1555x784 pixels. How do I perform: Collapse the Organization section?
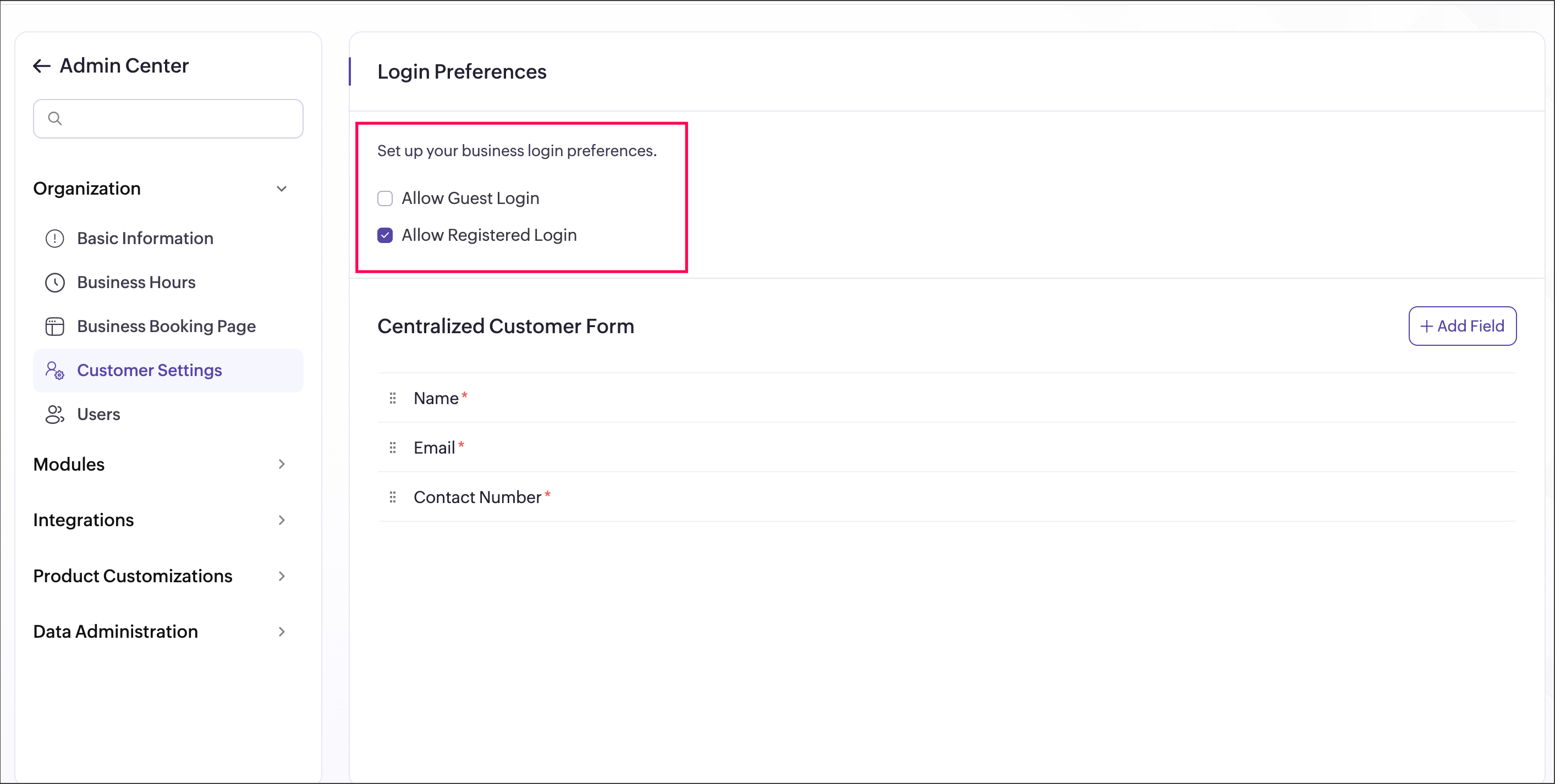tap(281, 189)
